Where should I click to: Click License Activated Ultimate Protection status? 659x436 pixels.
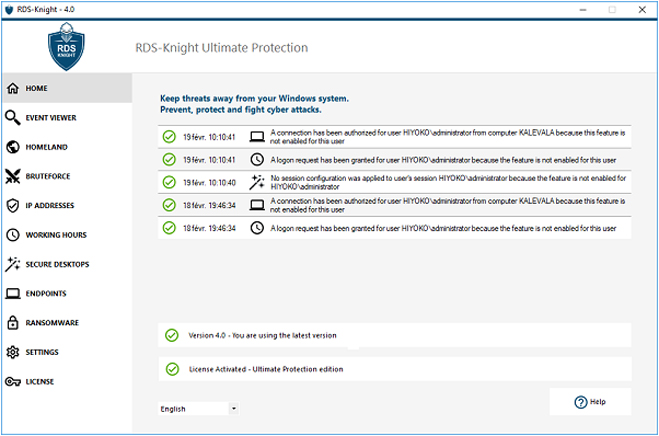tap(395, 369)
